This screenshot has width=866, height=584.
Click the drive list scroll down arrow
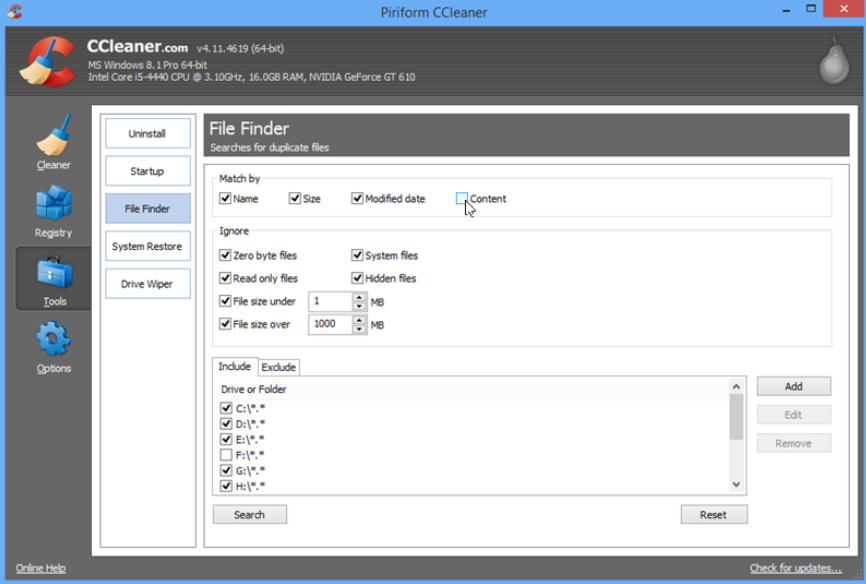[736, 484]
